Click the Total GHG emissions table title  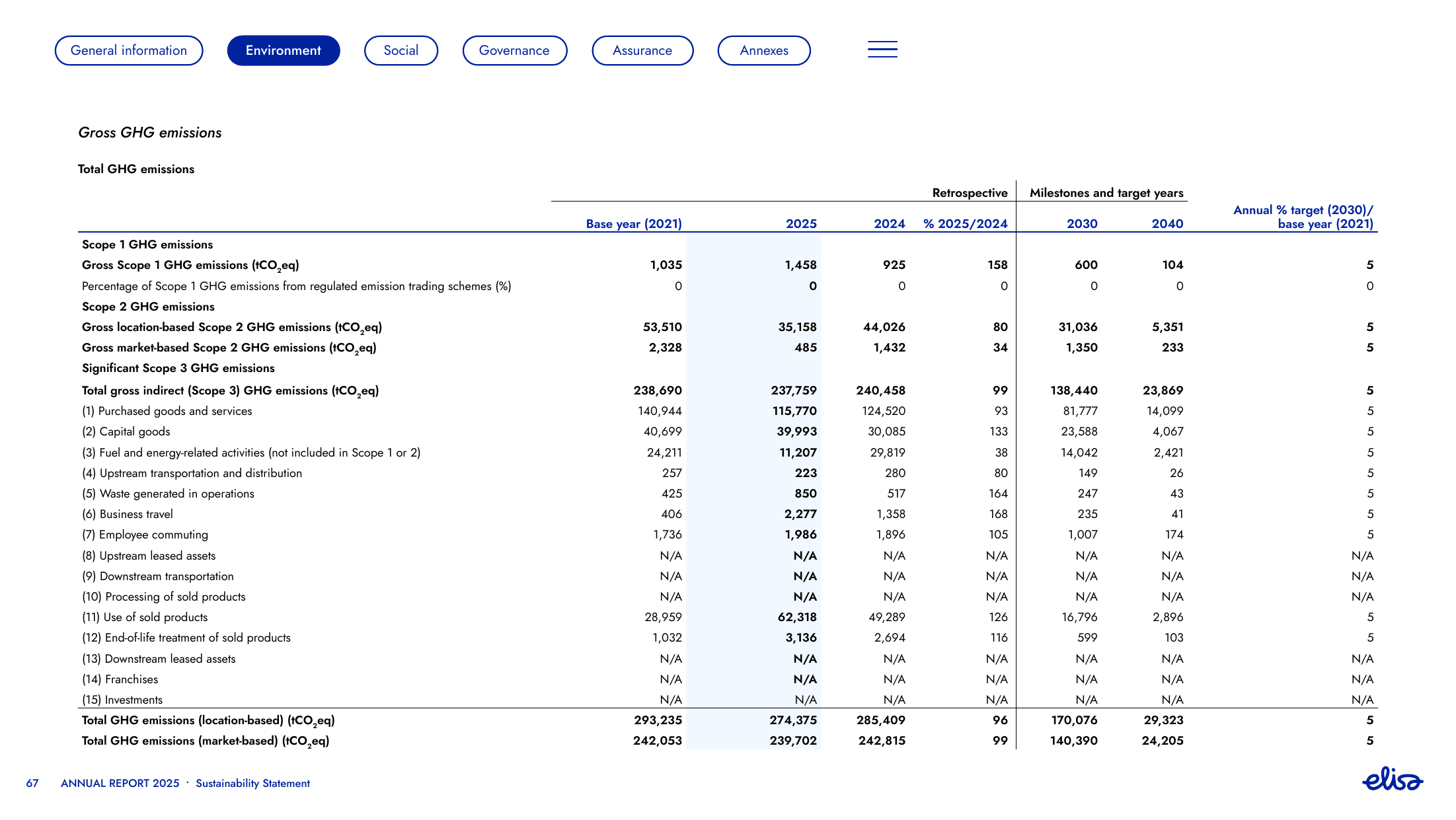pyautogui.click(x=136, y=169)
